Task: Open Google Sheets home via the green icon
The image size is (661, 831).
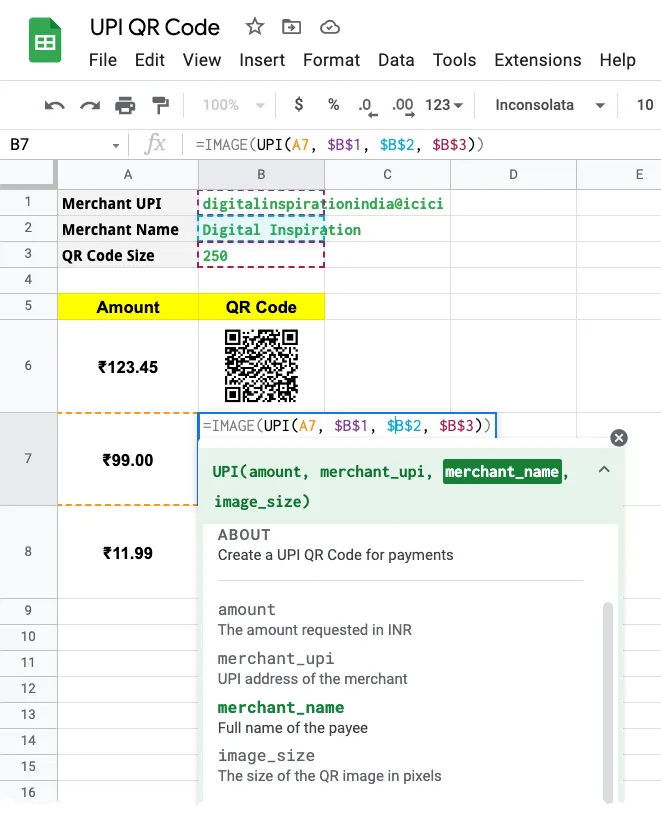Action: tap(44, 40)
